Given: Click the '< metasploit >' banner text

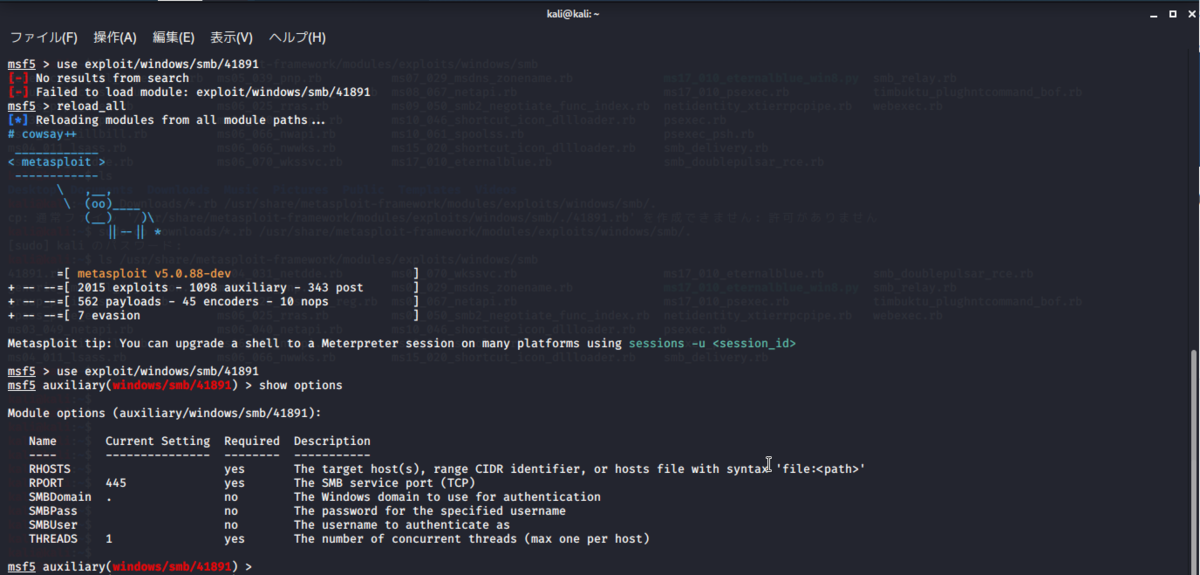Looking at the screenshot, I should [x=56, y=162].
